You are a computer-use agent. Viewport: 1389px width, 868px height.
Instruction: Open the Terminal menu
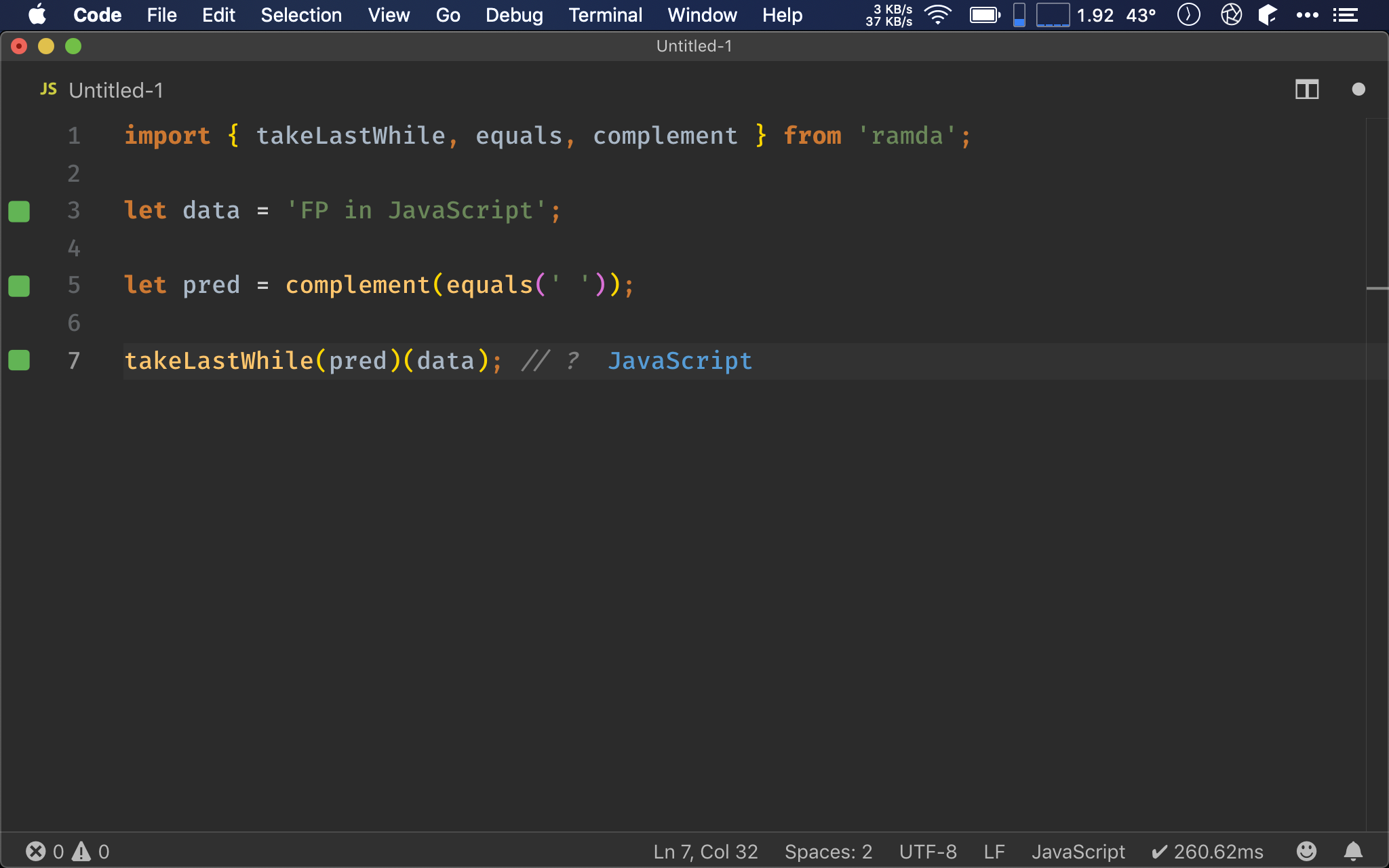click(605, 15)
